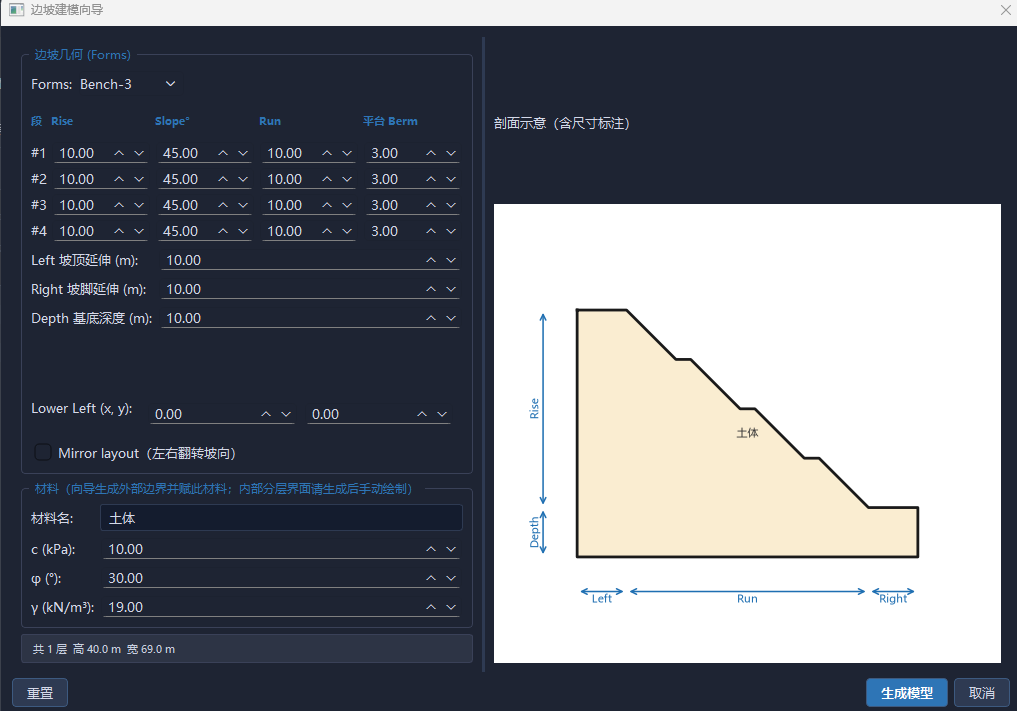The image size is (1017, 711).
Task: Increase Run value for segment #3
Action: coord(328,205)
